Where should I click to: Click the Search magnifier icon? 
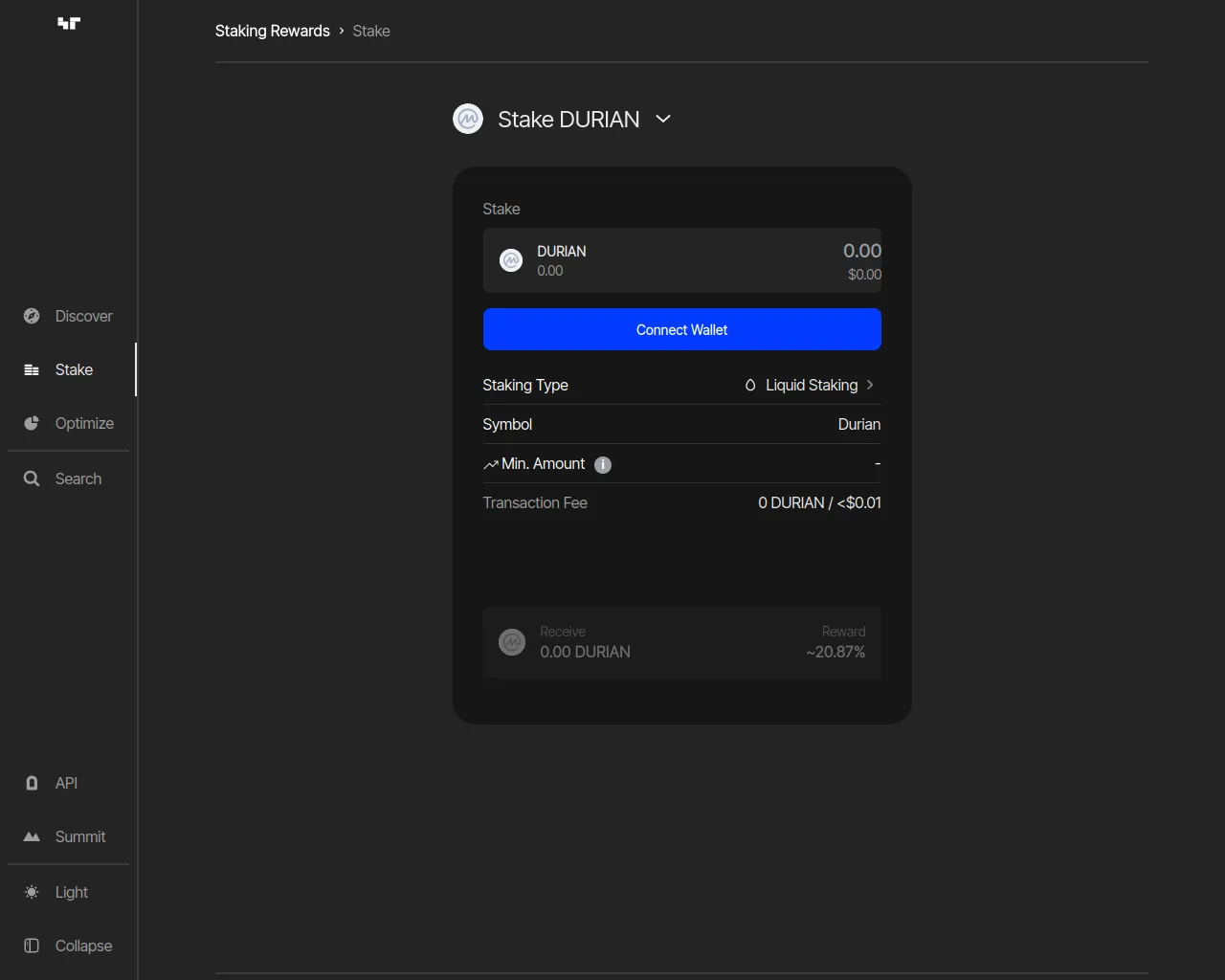tap(32, 479)
